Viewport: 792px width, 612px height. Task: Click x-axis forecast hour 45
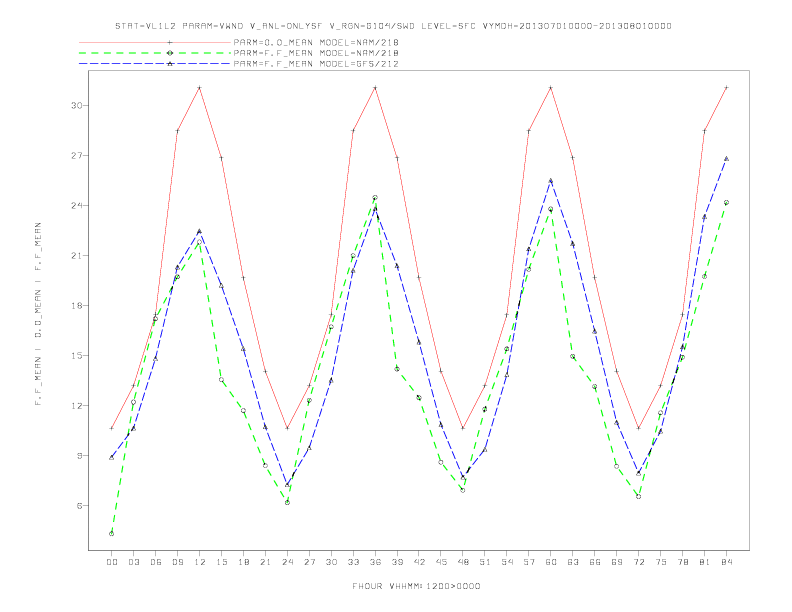pyautogui.click(x=441, y=562)
